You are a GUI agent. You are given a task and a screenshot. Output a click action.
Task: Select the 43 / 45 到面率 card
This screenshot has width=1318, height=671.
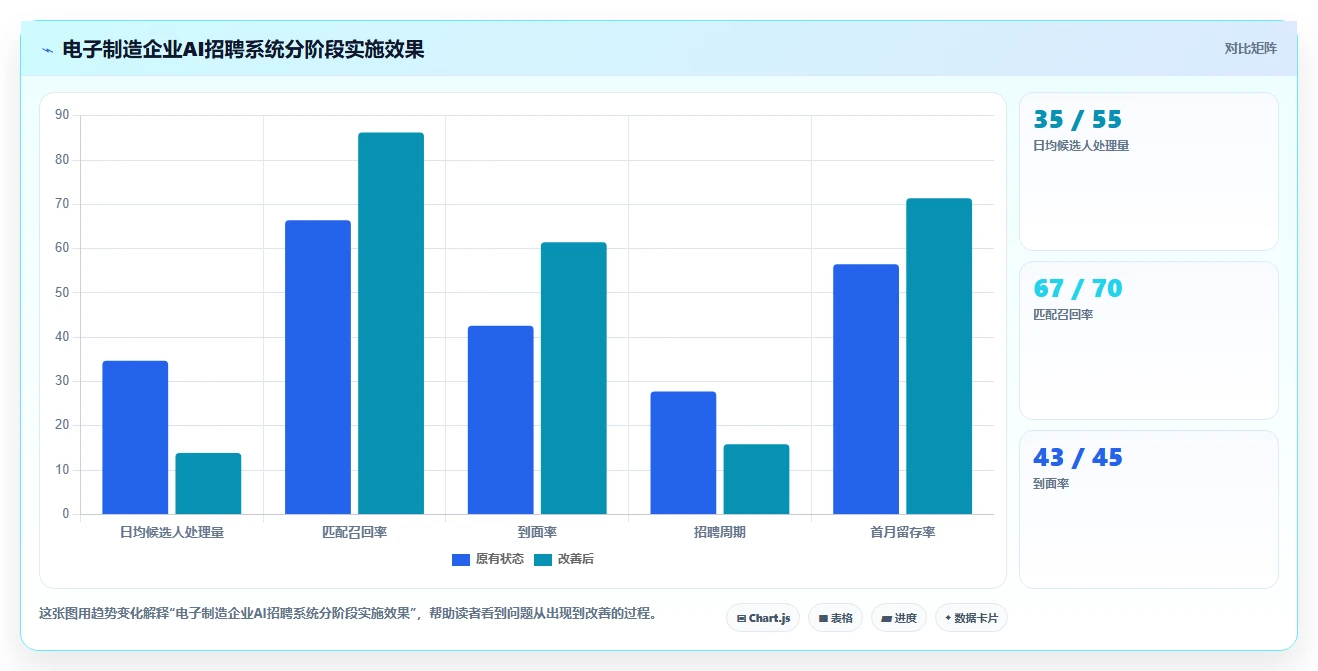pyautogui.click(x=1148, y=509)
